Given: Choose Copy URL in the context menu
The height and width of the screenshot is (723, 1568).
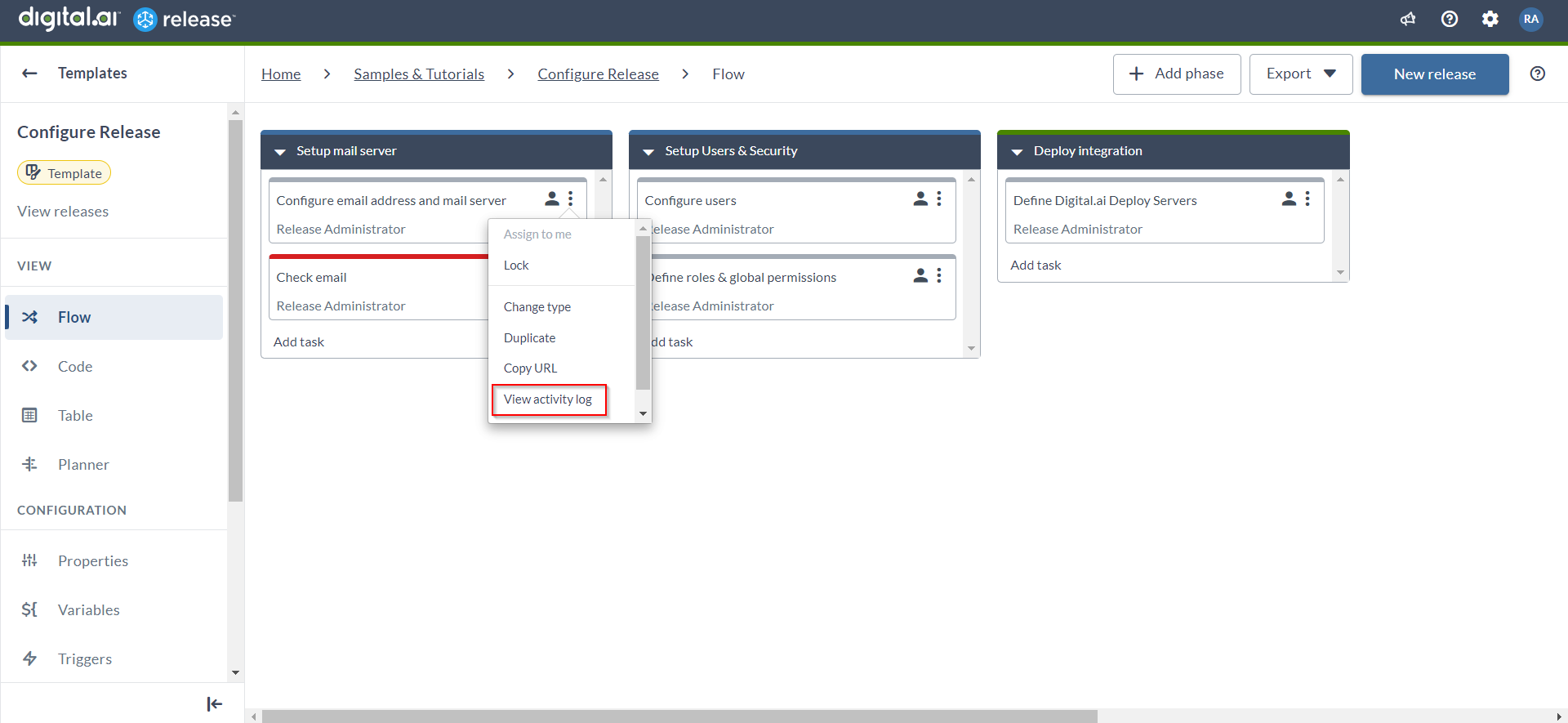Looking at the screenshot, I should (530, 368).
